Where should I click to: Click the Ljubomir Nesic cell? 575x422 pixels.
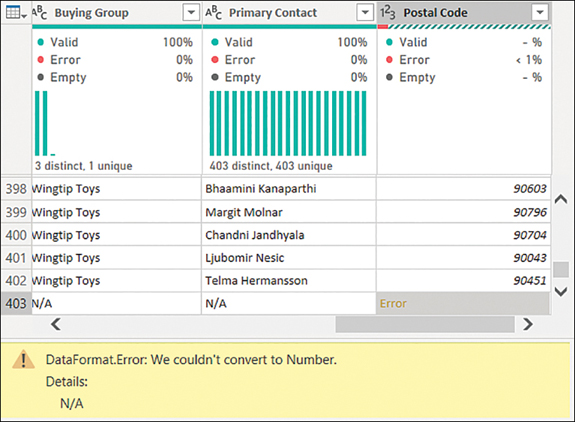click(x=289, y=258)
